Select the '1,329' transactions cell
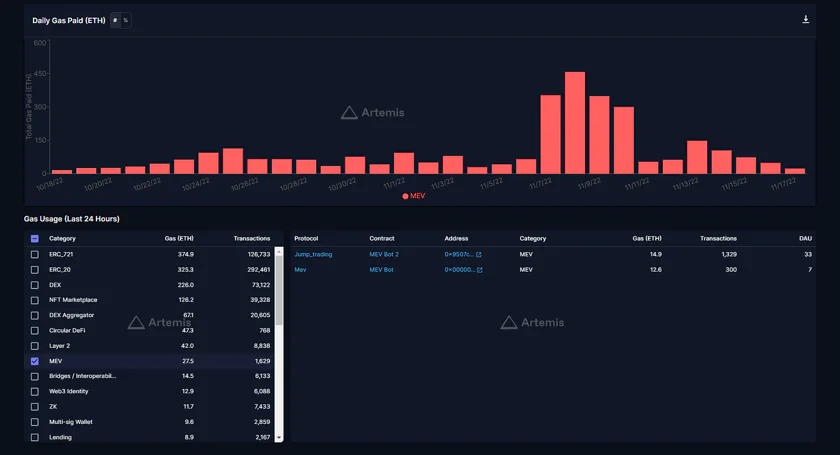 click(x=729, y=255)
